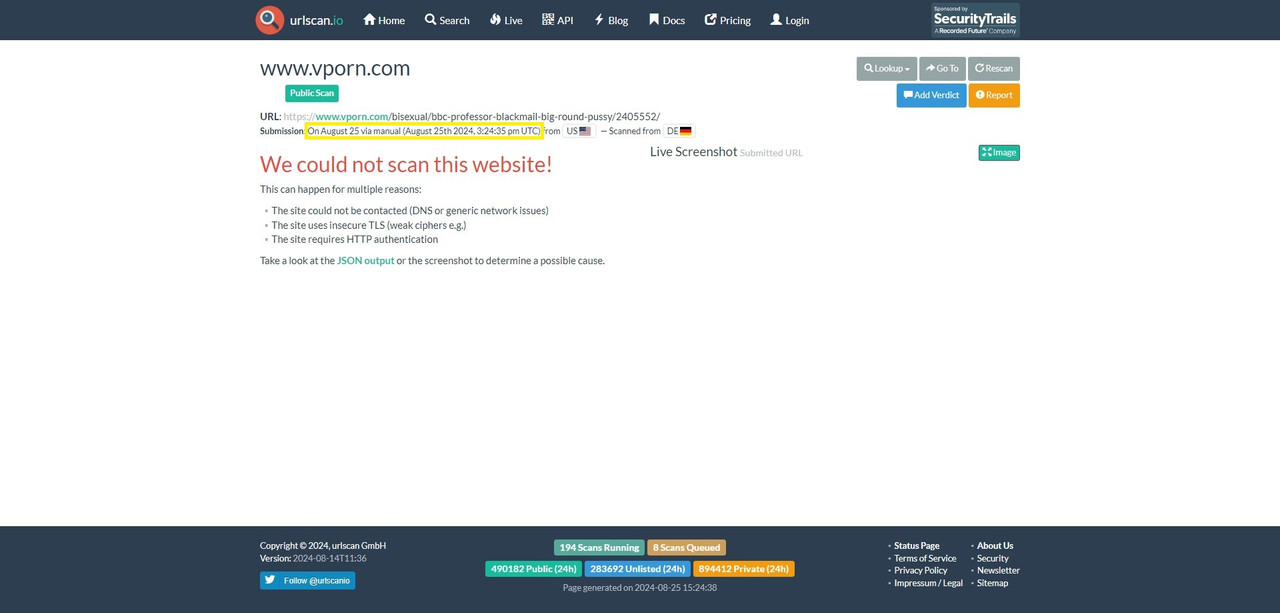Click the HTTP authentication reason line
The width and height of the screenshot is (1280, 613).
(355, 239)
